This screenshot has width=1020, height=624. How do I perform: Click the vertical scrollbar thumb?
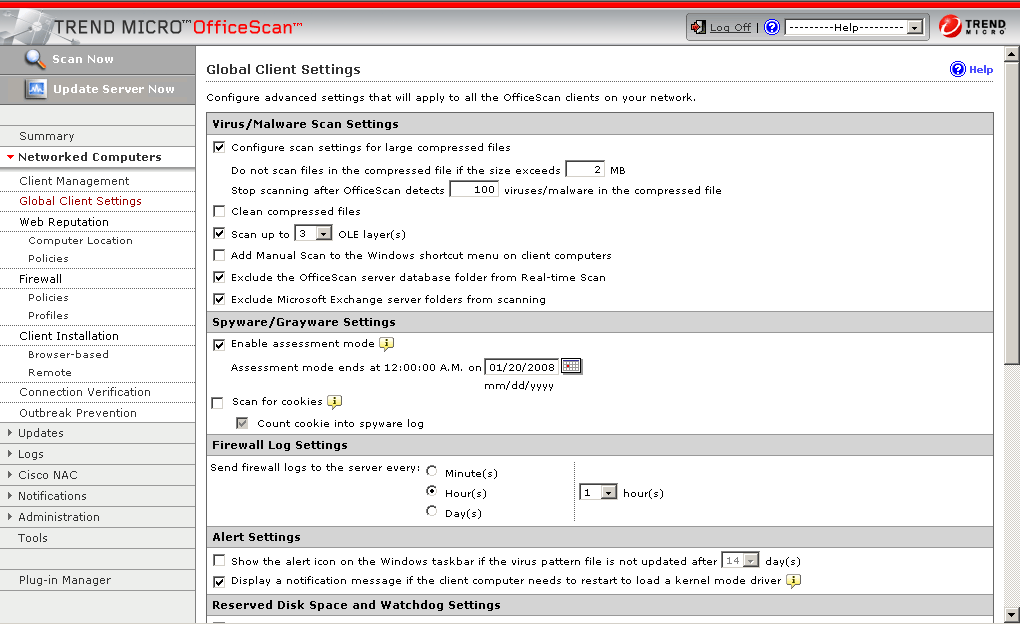1011,213
